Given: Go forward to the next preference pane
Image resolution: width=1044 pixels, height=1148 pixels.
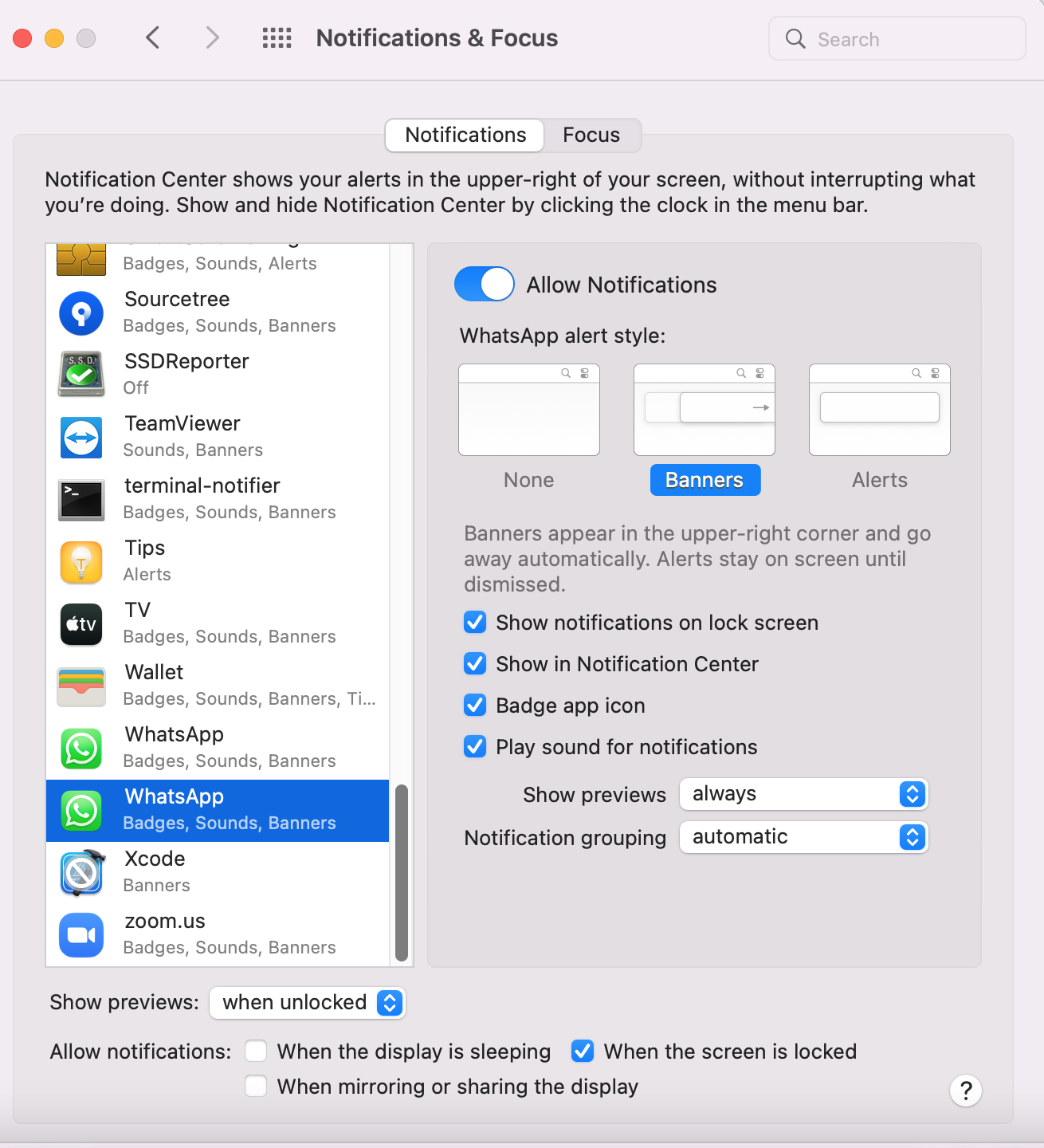Looking at the screenshot, I should 212,37.
